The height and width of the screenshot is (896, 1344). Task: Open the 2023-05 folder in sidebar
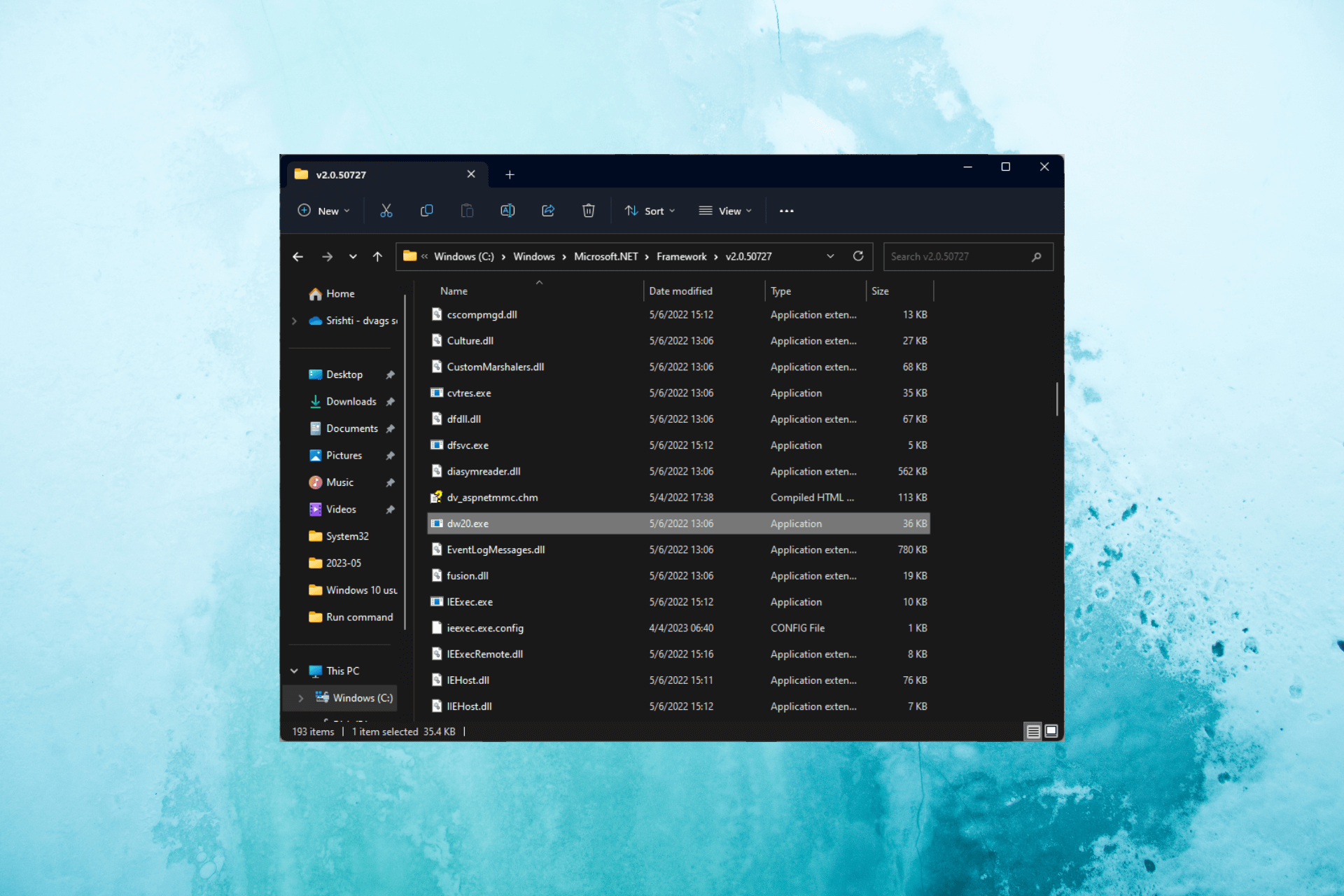(x=335, y=563)
